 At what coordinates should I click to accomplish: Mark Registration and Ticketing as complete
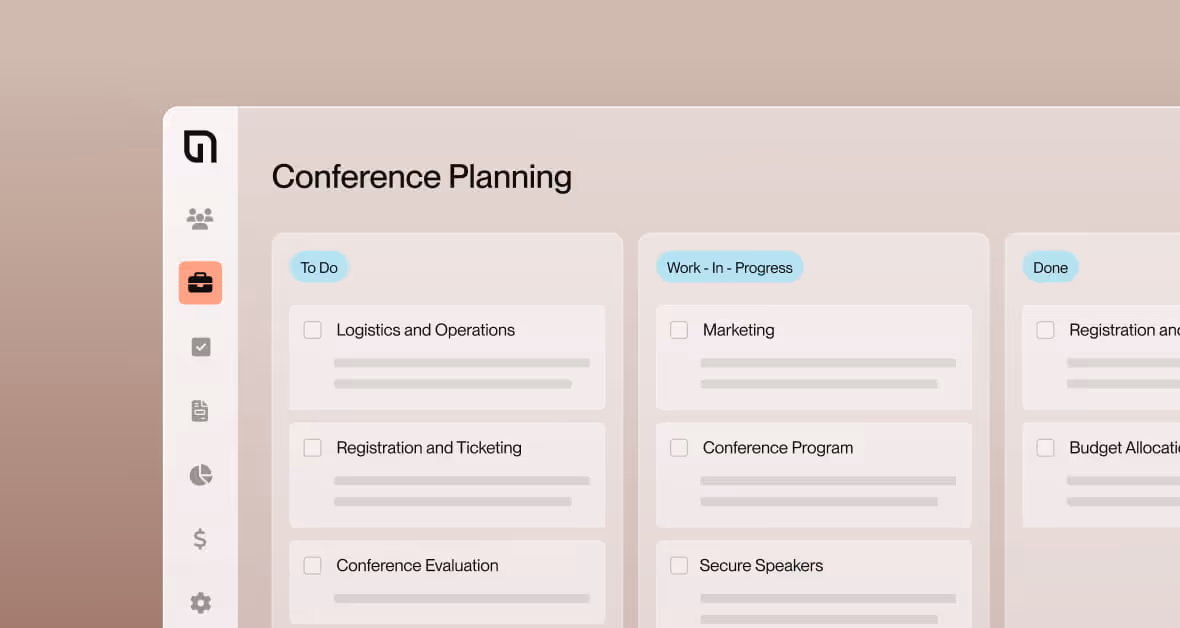312,447
